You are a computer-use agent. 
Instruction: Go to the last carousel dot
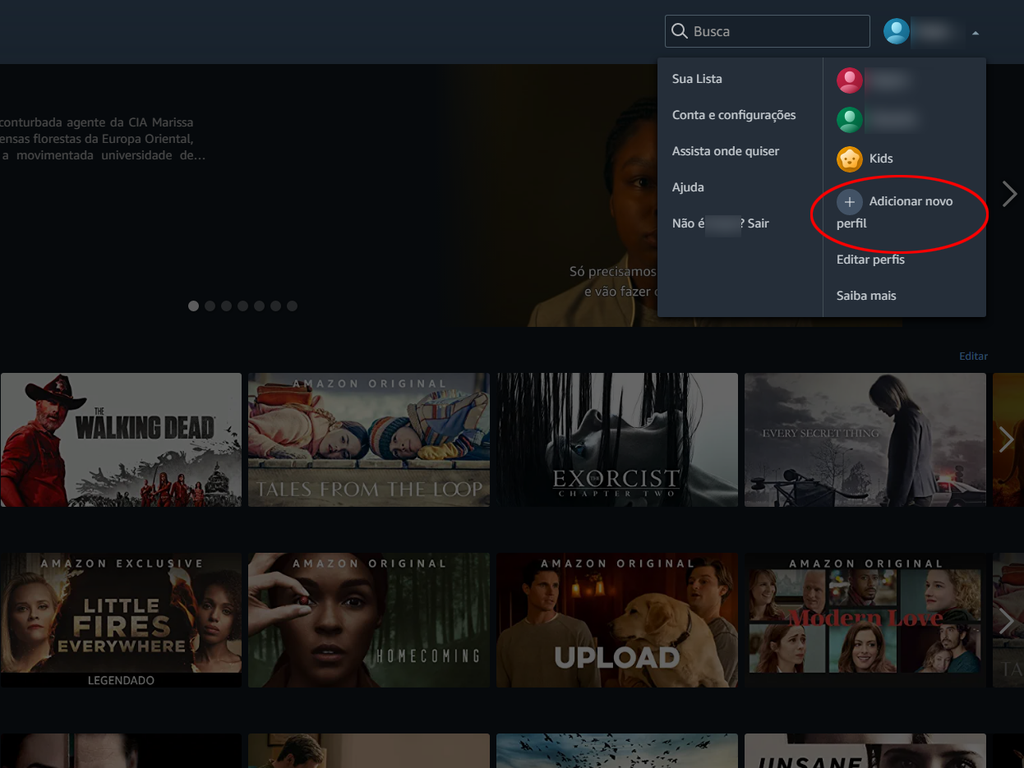[x=292, y=306]
